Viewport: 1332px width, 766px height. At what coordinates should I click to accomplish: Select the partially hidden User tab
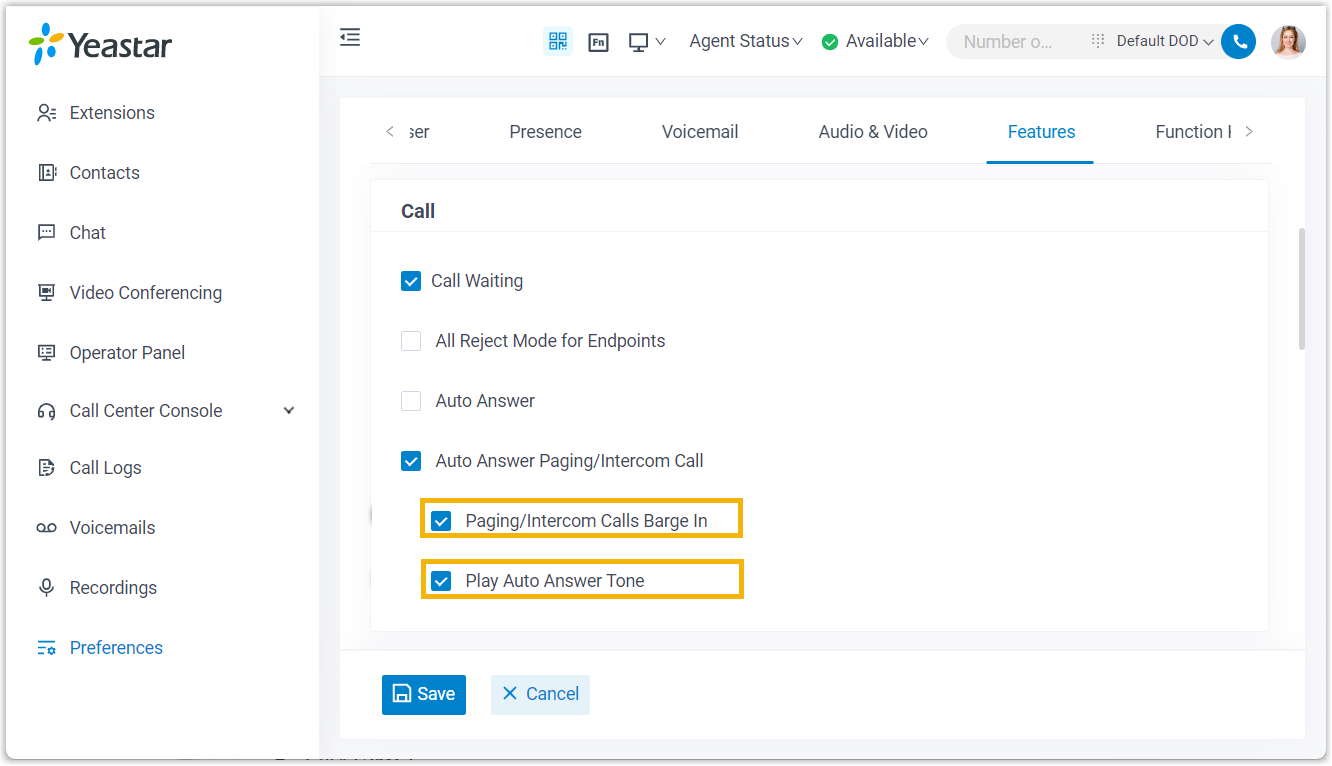click(419, 132)
